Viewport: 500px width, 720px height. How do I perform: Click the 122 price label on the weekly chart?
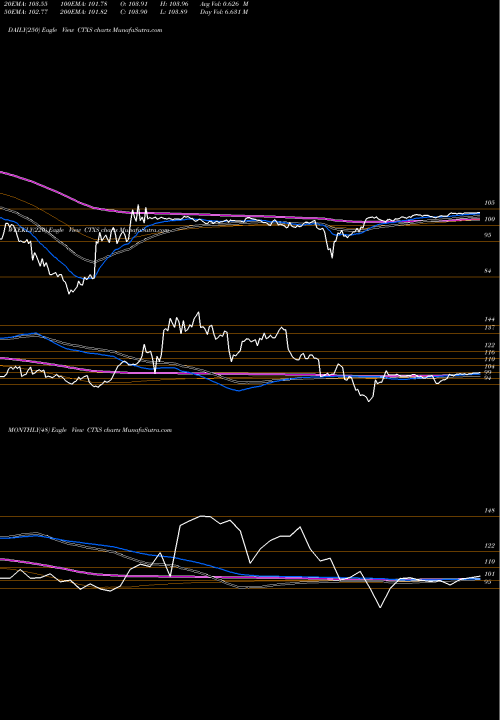(x=489, y=345)
